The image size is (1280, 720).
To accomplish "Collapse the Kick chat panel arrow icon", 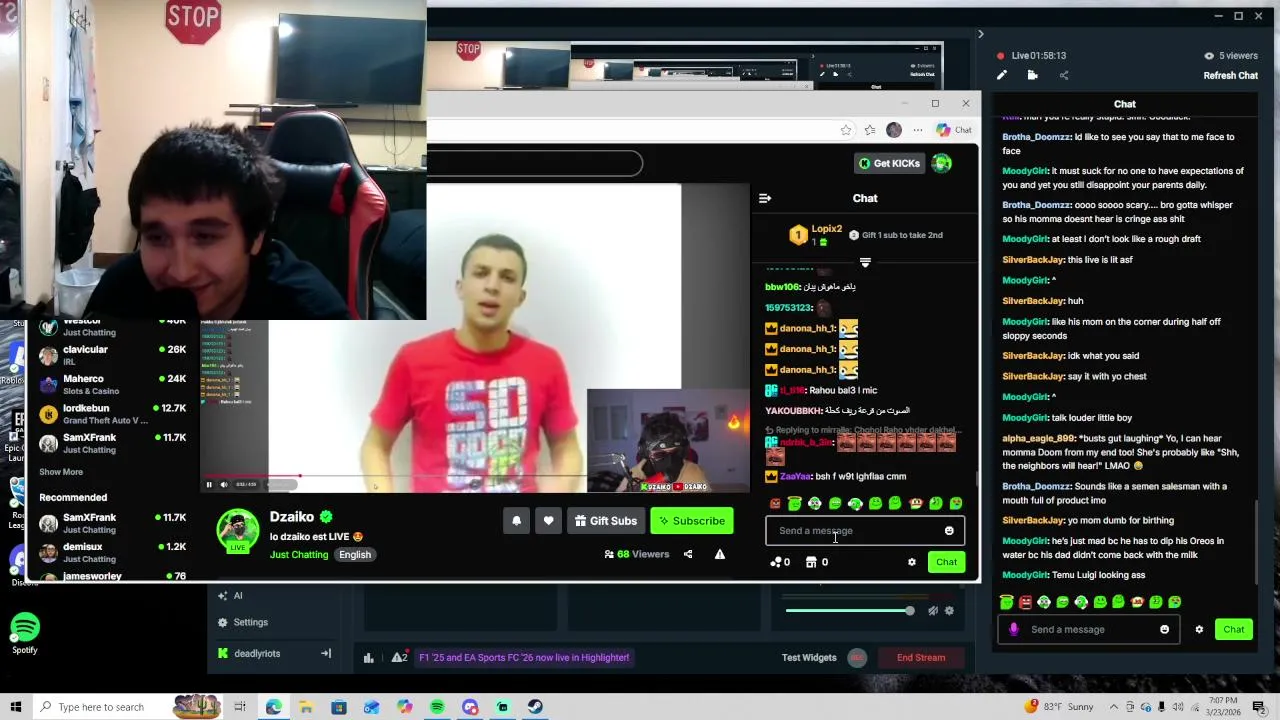I will click(765, 198).
